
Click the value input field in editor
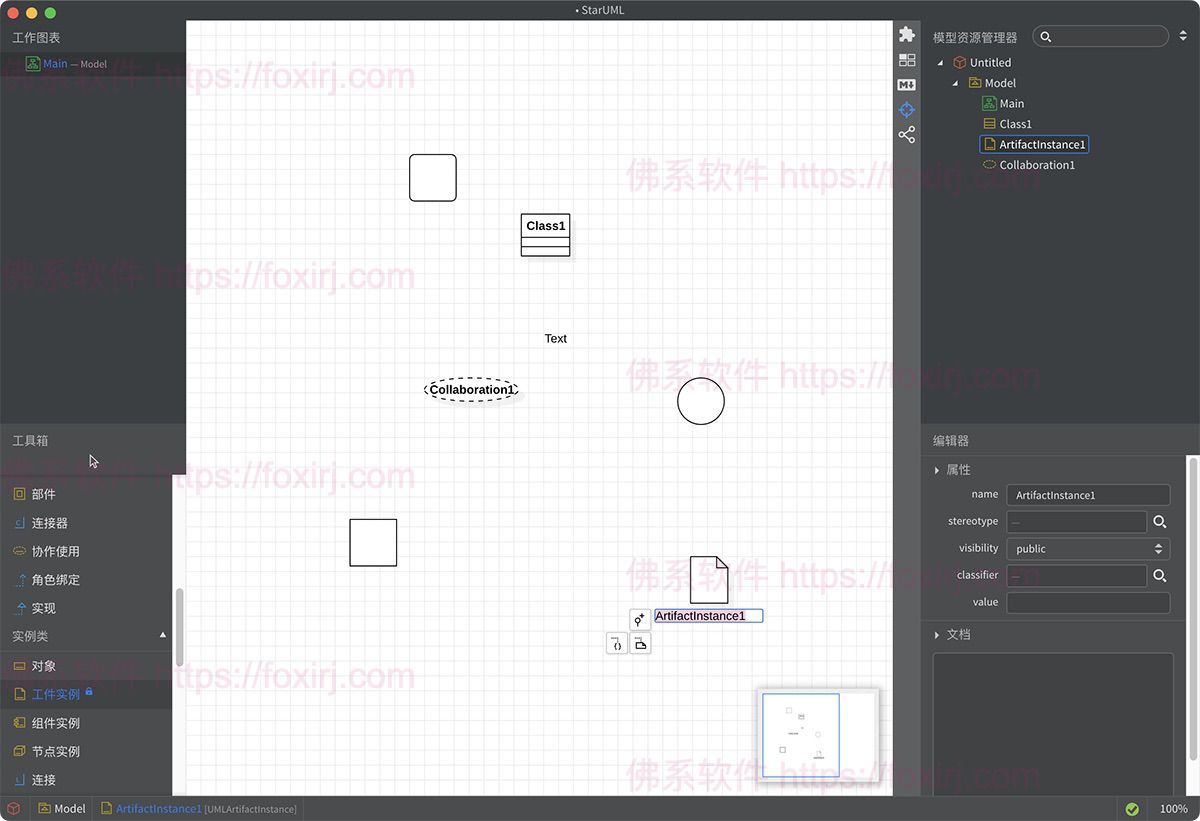point(1088,602)
